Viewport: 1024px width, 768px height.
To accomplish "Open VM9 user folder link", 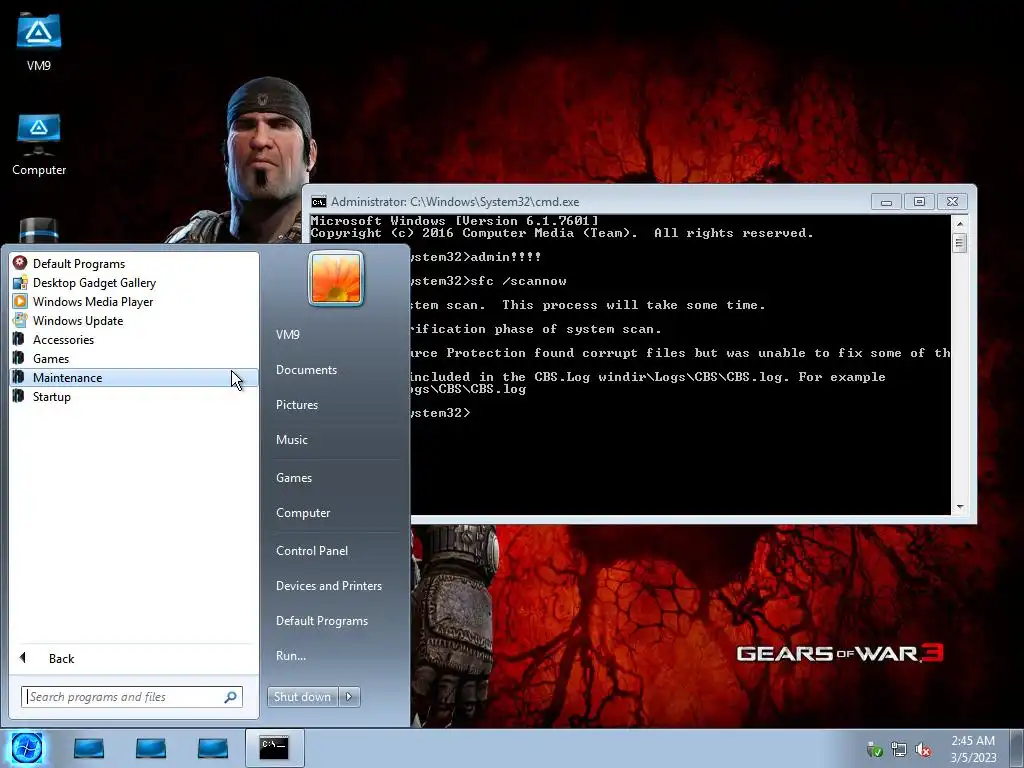I will 288,334.
